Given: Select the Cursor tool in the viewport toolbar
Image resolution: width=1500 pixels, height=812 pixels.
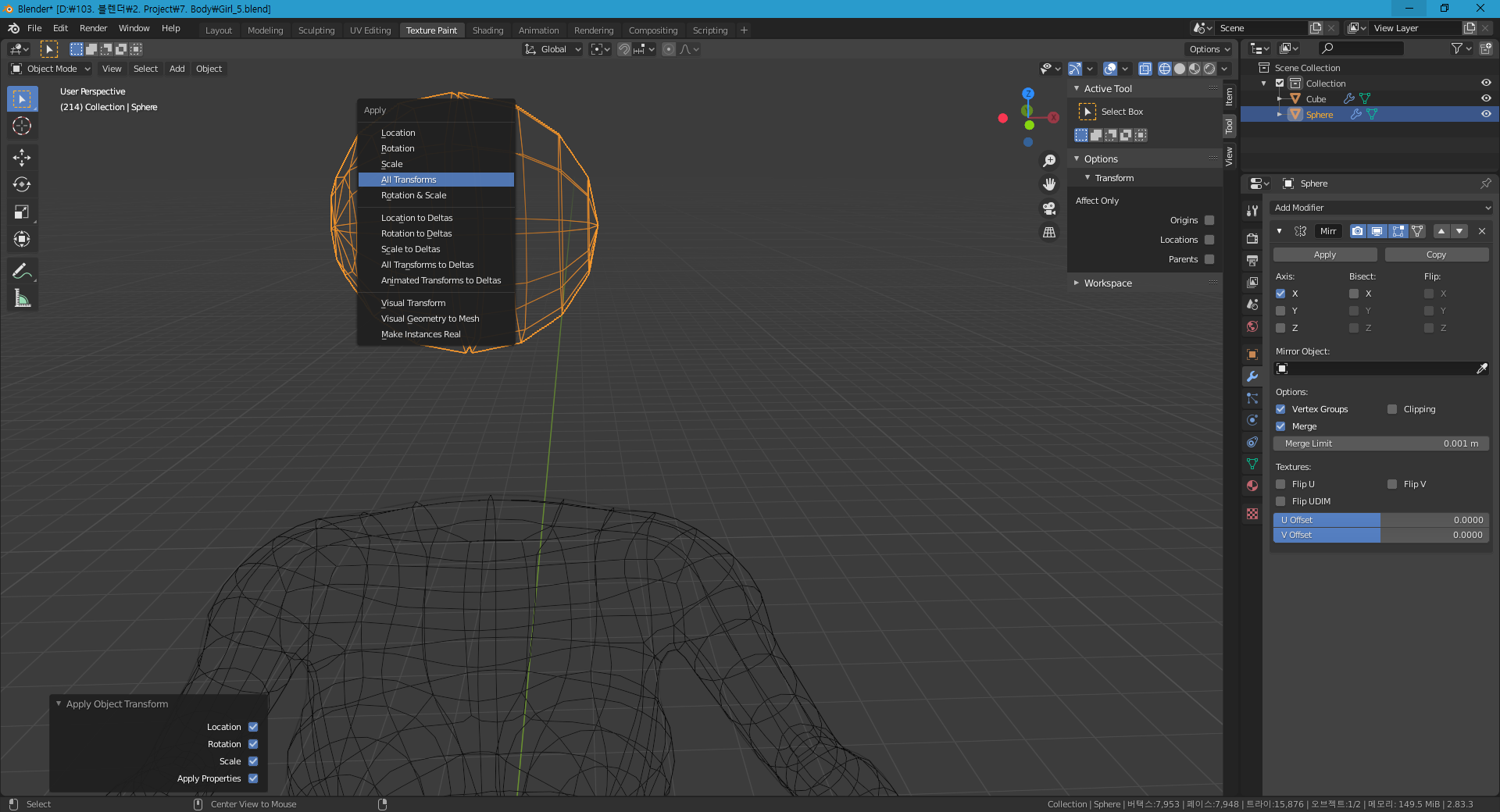Looking at the screenshot, I should [22, 126].
